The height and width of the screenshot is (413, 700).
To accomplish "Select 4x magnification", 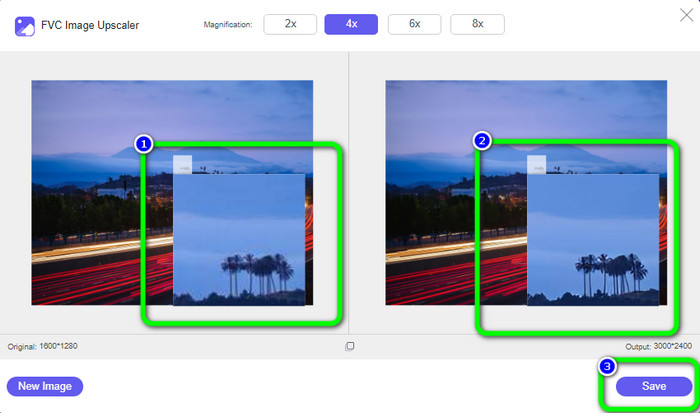I will pos(352,24).
